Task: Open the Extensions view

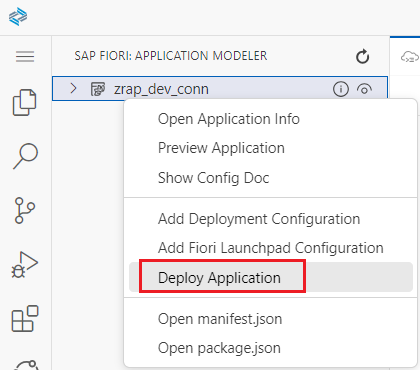Action: pos(25,318)
